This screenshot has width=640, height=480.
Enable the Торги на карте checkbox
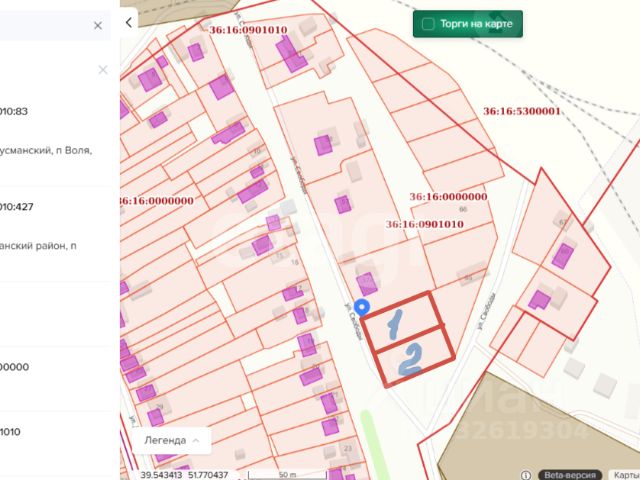point(428,24)
